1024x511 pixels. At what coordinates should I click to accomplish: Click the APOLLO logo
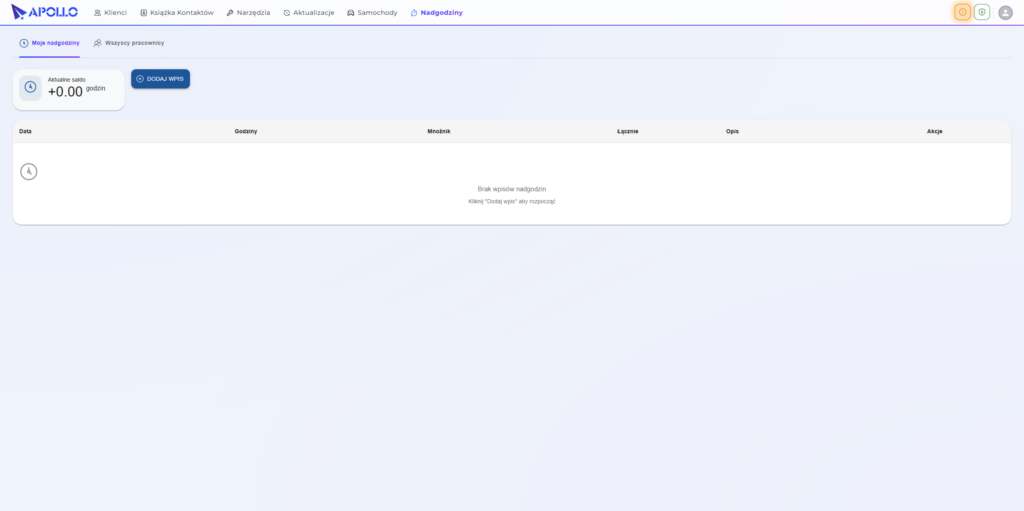click(44, 12)
